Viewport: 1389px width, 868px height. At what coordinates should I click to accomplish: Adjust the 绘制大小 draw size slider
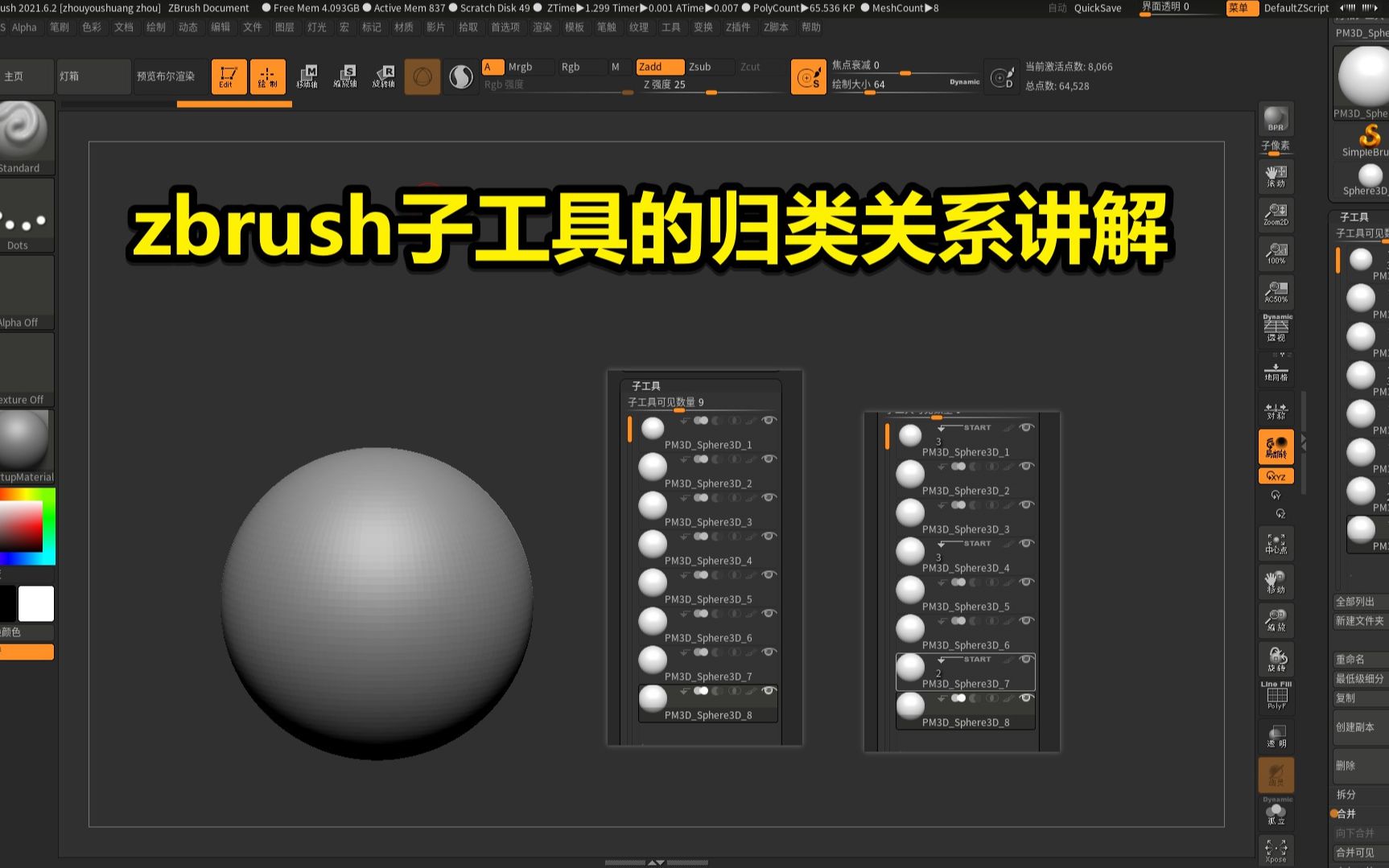pyautogui.click(x=889, y=84)
